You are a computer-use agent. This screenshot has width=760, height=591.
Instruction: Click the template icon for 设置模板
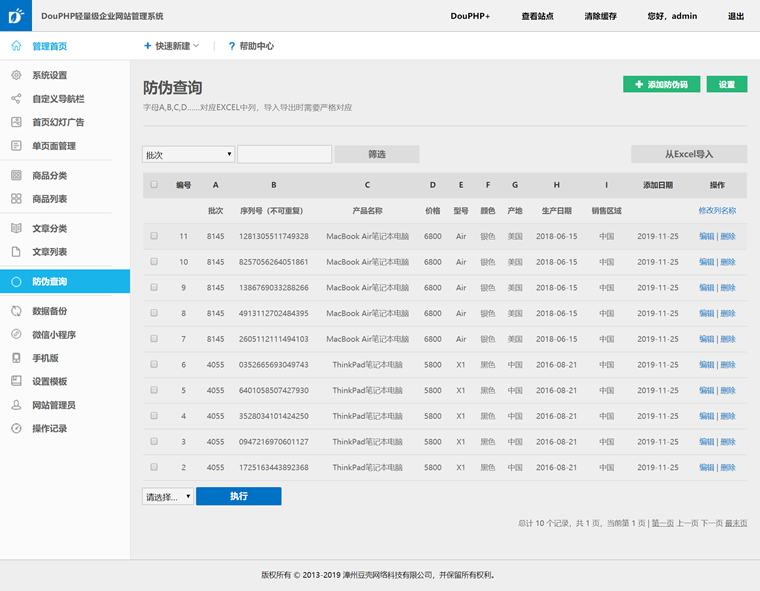[16, 381]
